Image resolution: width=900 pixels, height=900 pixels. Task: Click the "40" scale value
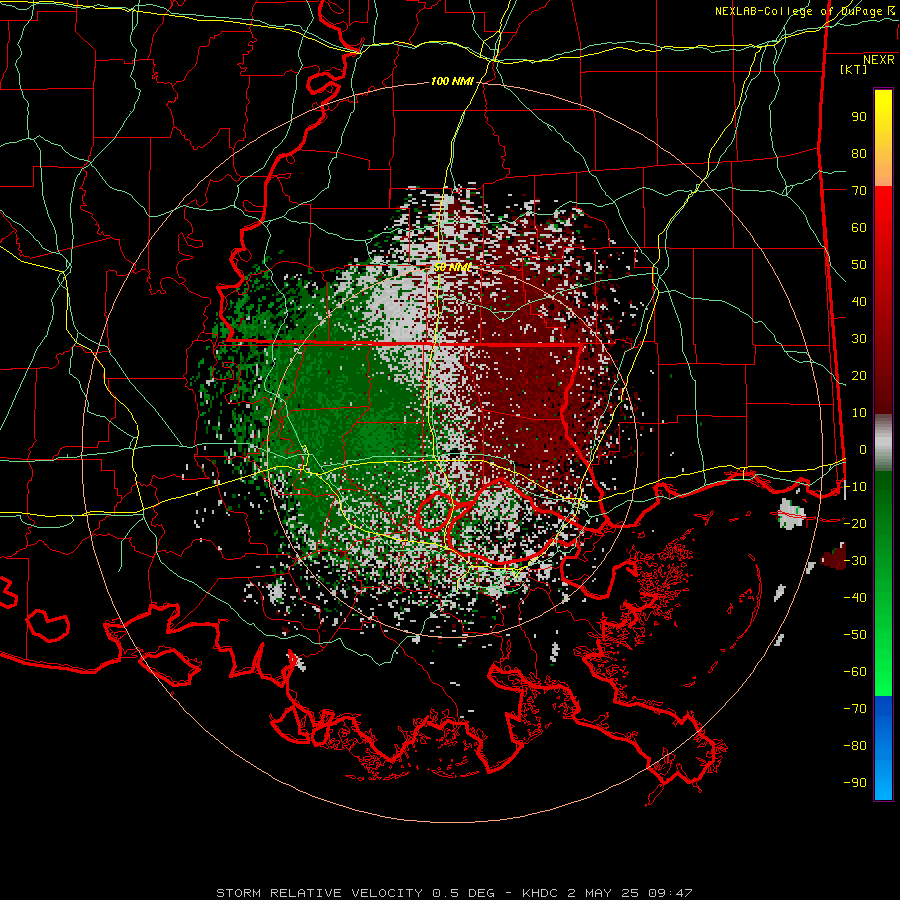859,301
